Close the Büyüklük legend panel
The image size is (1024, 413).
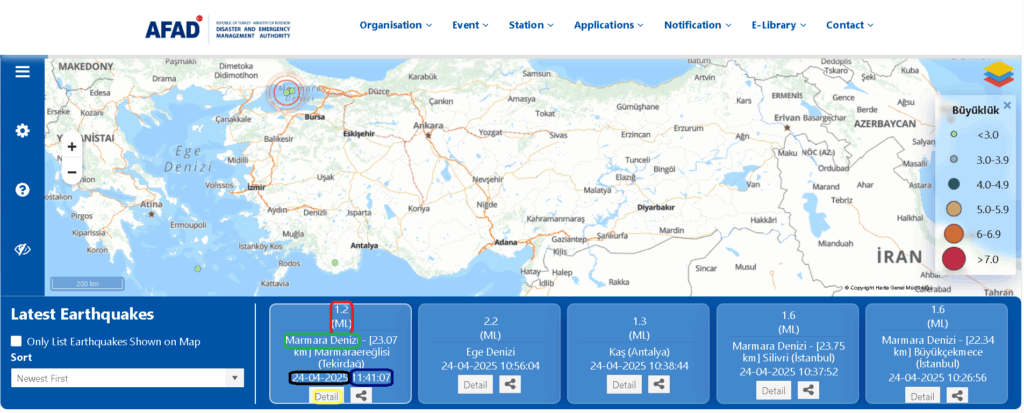click(1007, 105)
